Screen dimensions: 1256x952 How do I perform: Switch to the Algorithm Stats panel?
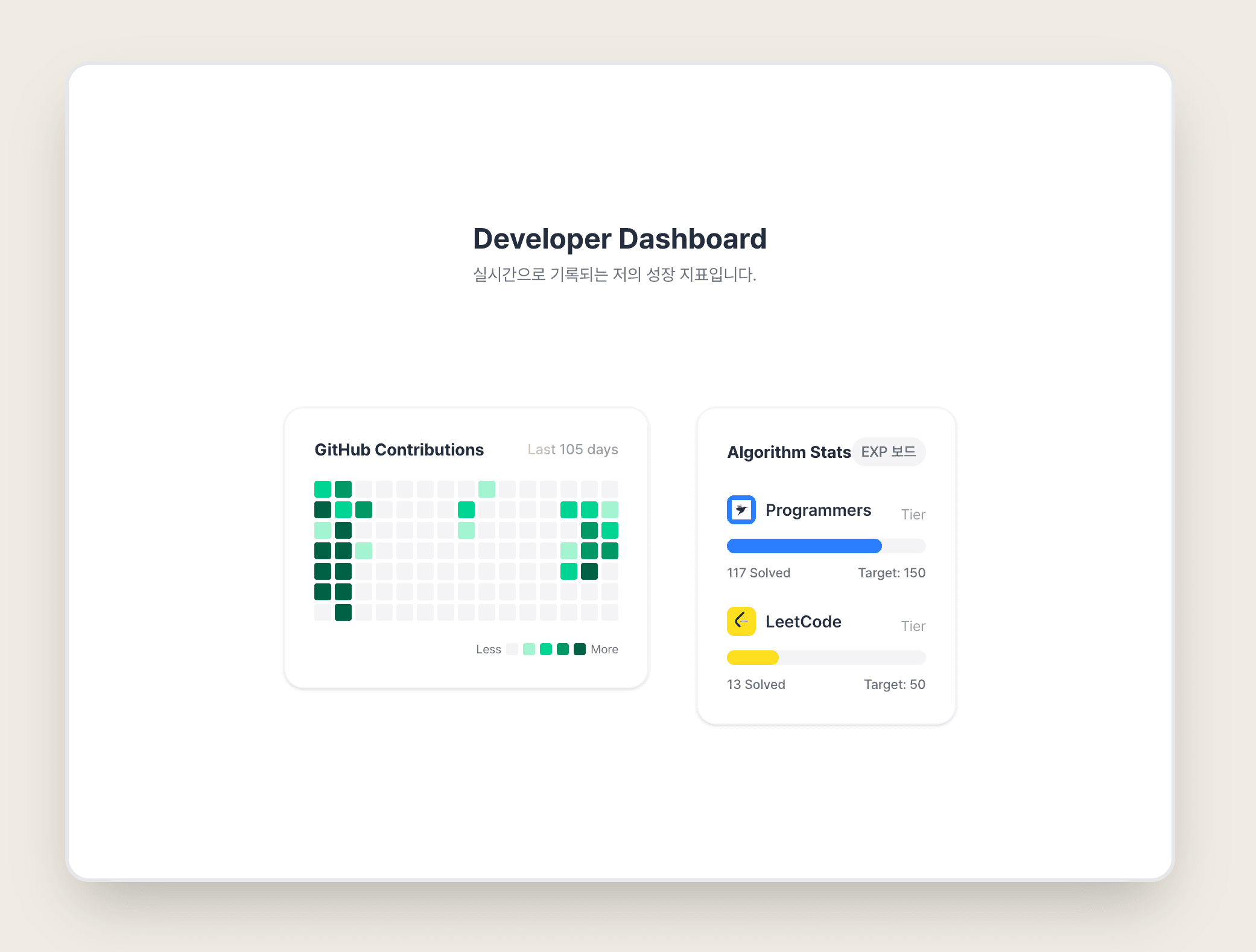tap(788, 452)
